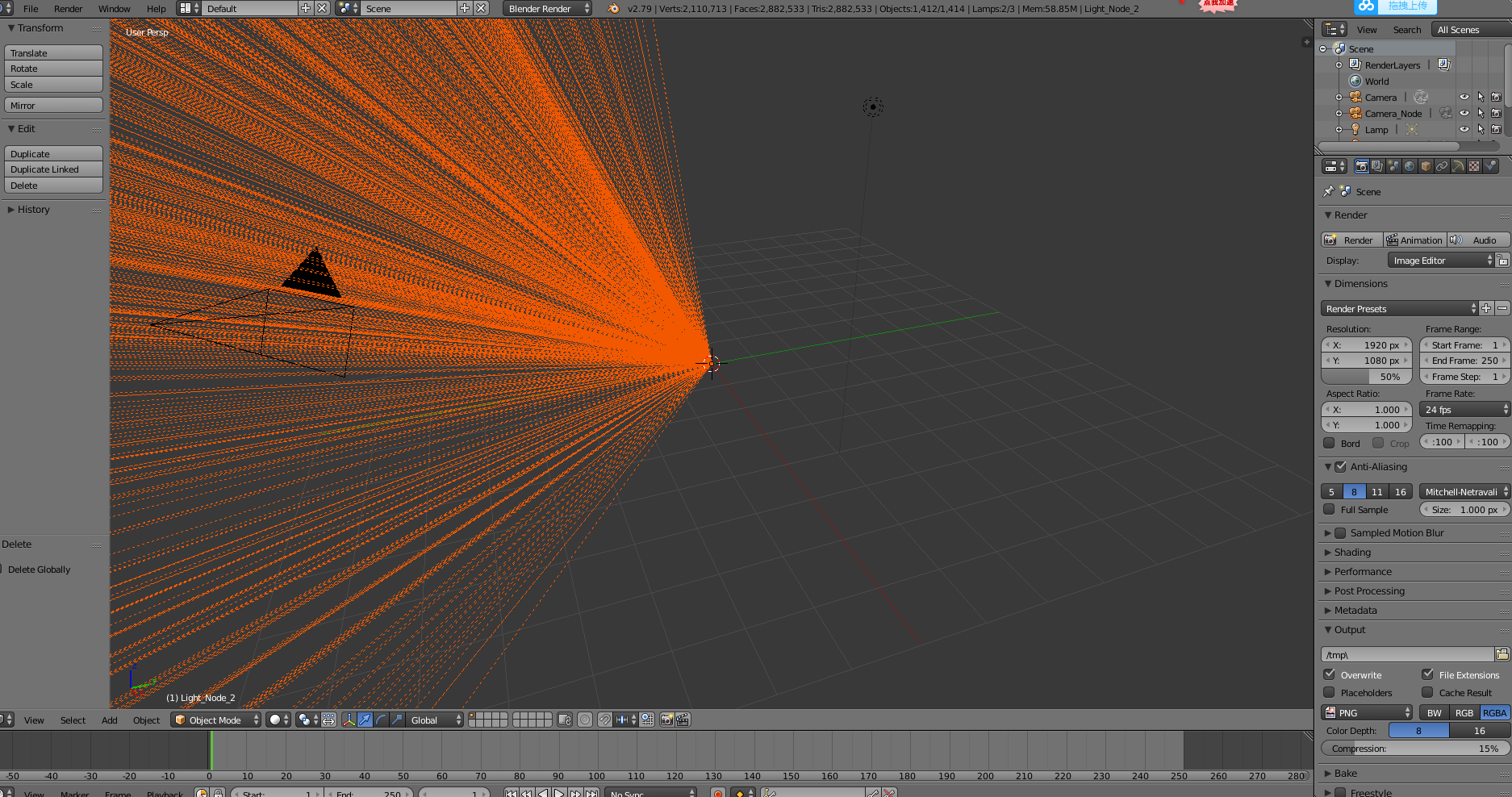Click the Mirror button
Viewport: 1512px width, 797px height.
tap(53, 105)
